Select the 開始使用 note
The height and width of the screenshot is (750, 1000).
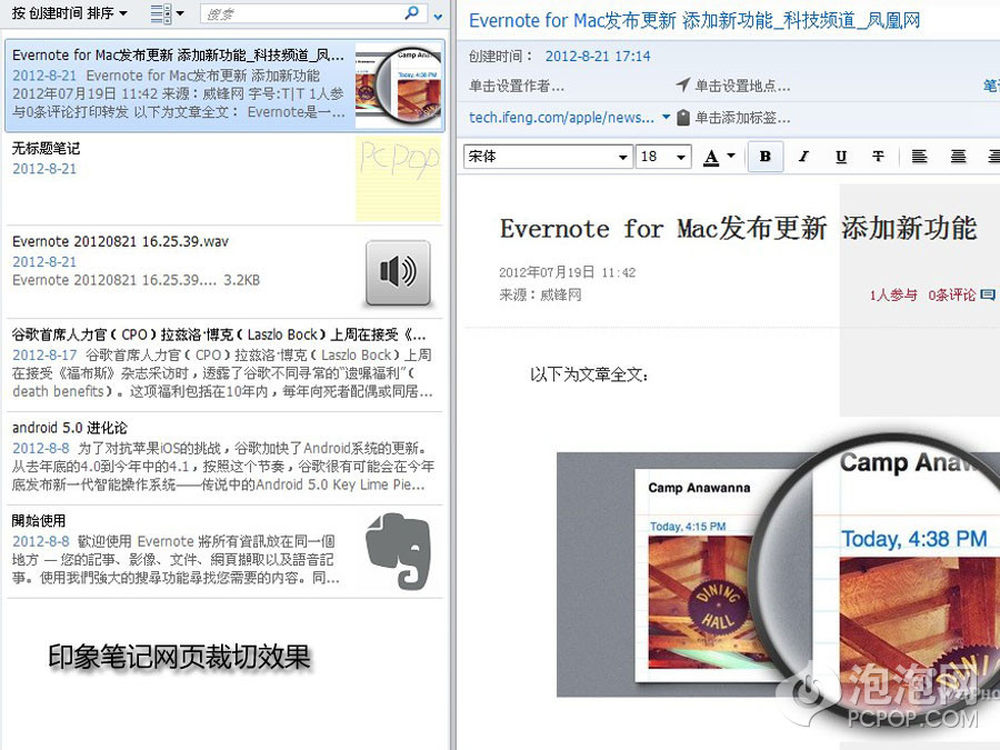pos(224,552)
